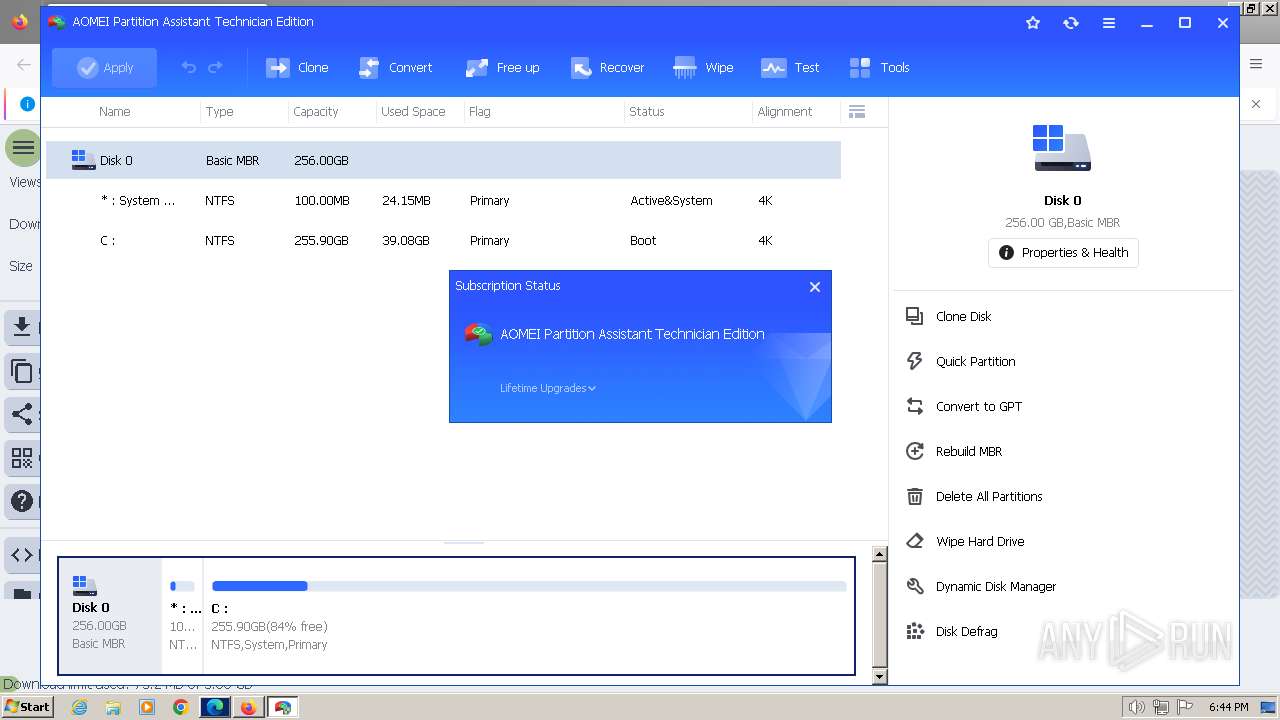Sort by the Name column header
The height and width of the screenshot is (720, 1280).
[x=115, y=112]
